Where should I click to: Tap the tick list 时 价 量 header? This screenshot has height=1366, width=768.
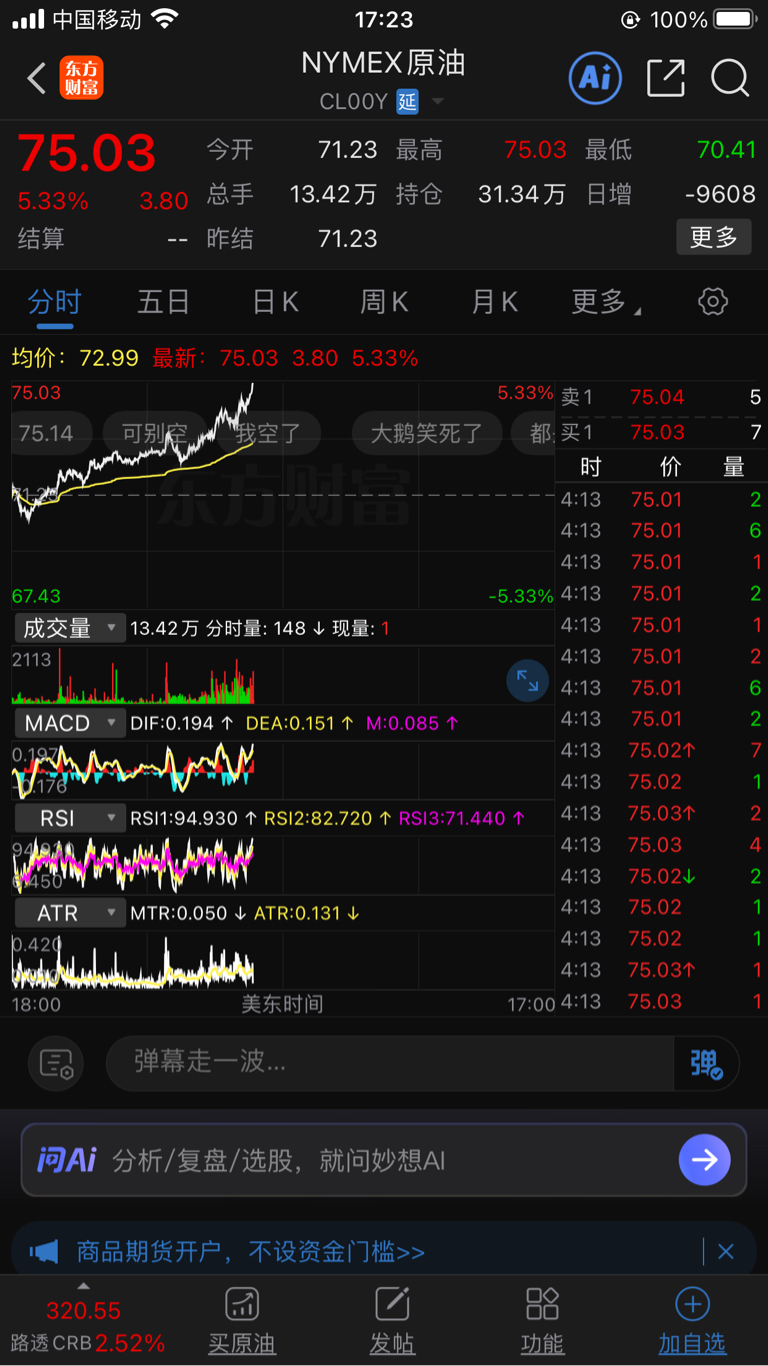click(660, 467)
